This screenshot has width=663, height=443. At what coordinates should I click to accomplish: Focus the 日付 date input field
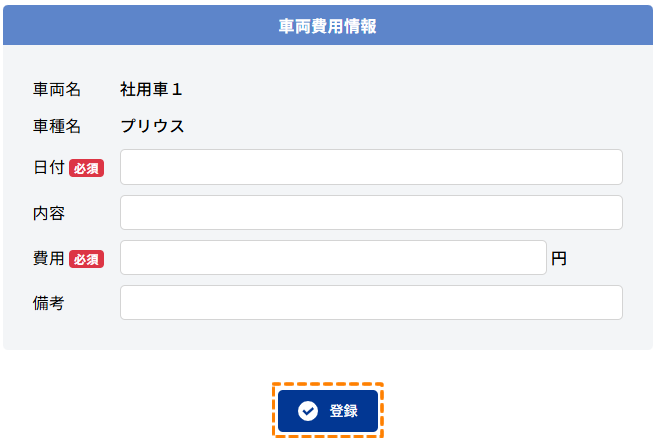click(371, 167)
